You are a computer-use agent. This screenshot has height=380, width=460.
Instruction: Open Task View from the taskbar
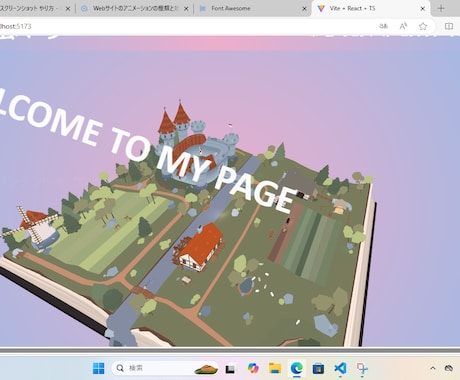[x=230, y=369]
